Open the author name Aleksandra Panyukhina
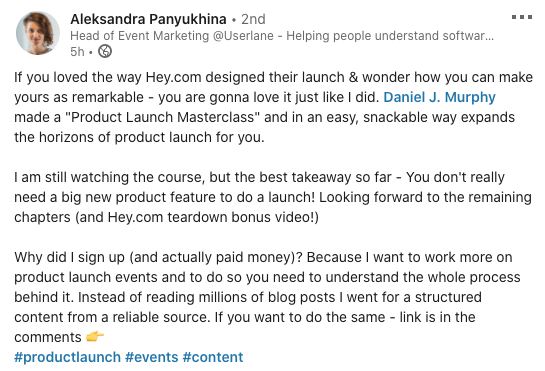The width and height of the screenshot is (545, 371). pos(148,19)
